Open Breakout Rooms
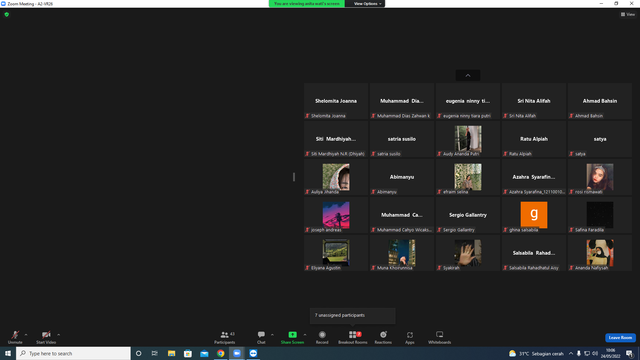The width and height of the screenshot is (640, 360). click(353, 337)
